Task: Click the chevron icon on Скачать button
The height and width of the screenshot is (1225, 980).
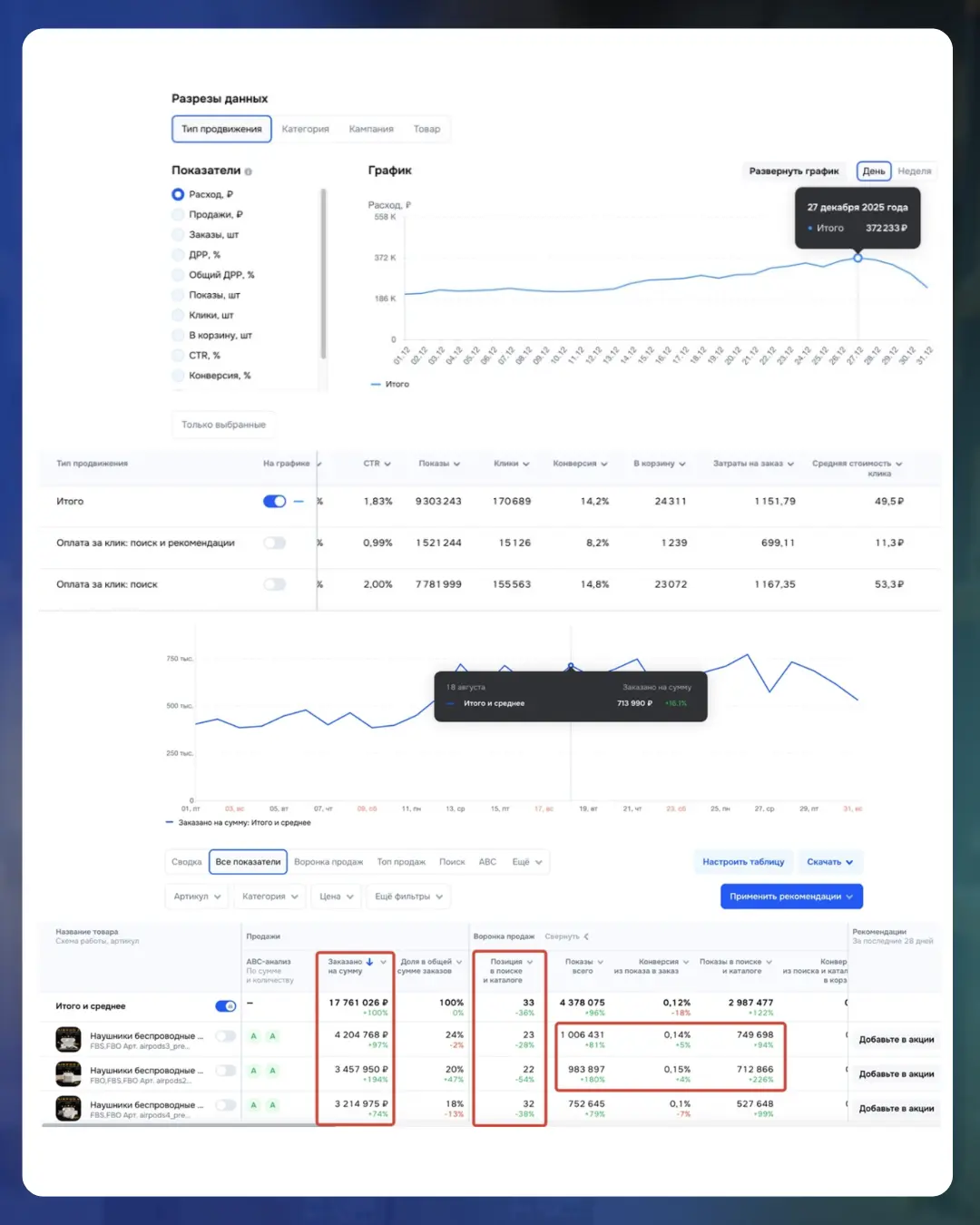Action: point(850,862)
